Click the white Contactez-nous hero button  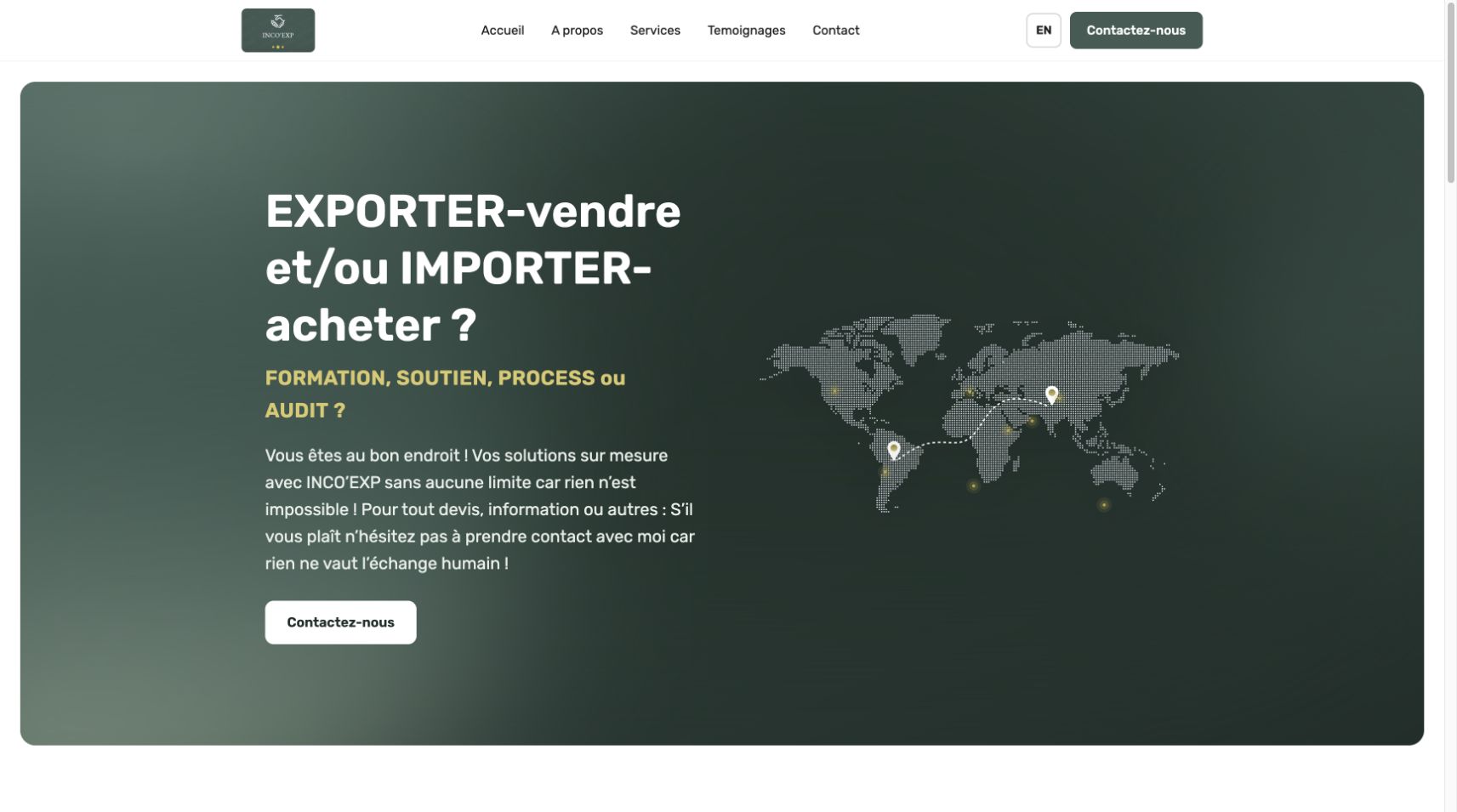coord(340,622)
